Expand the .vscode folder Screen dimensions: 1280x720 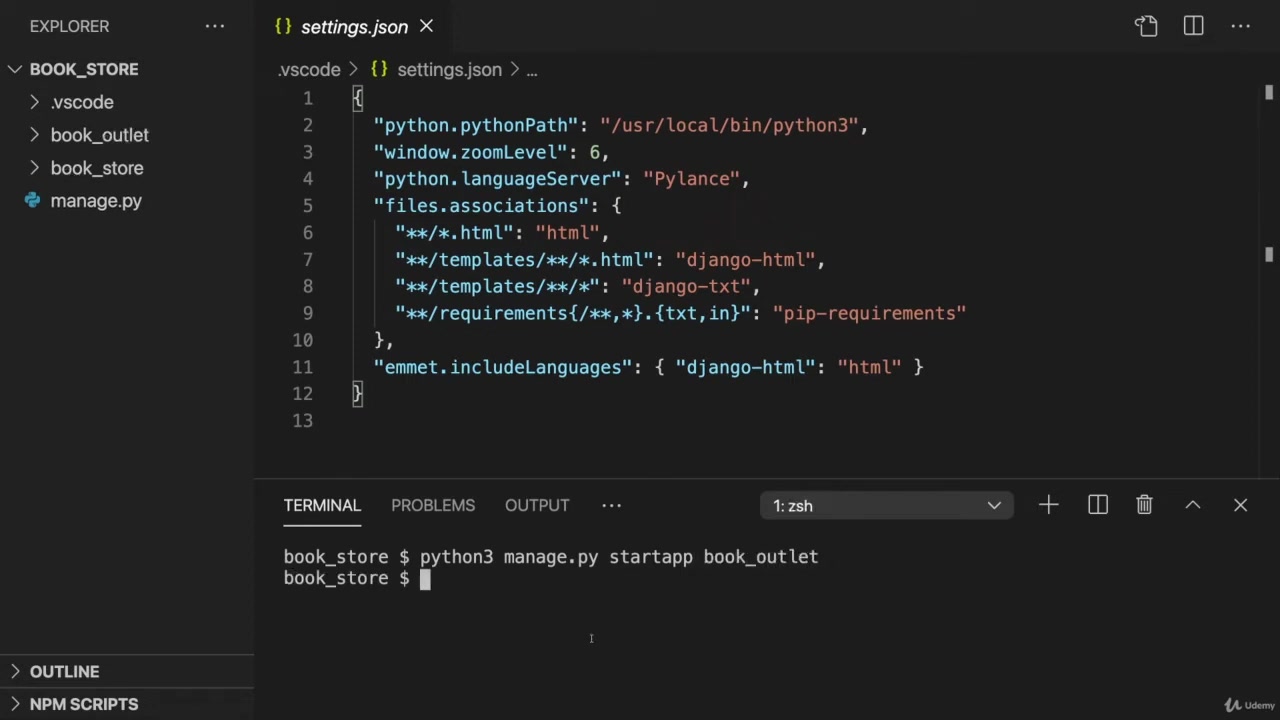[x=82, y=102]
